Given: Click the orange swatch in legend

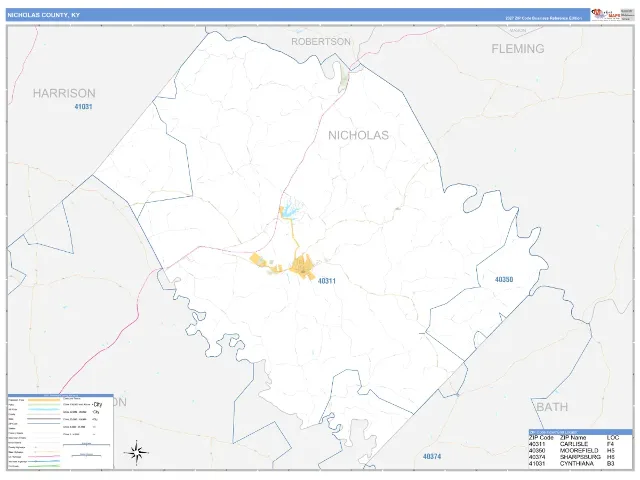Looking at the screenshot, I should [44, 400].
